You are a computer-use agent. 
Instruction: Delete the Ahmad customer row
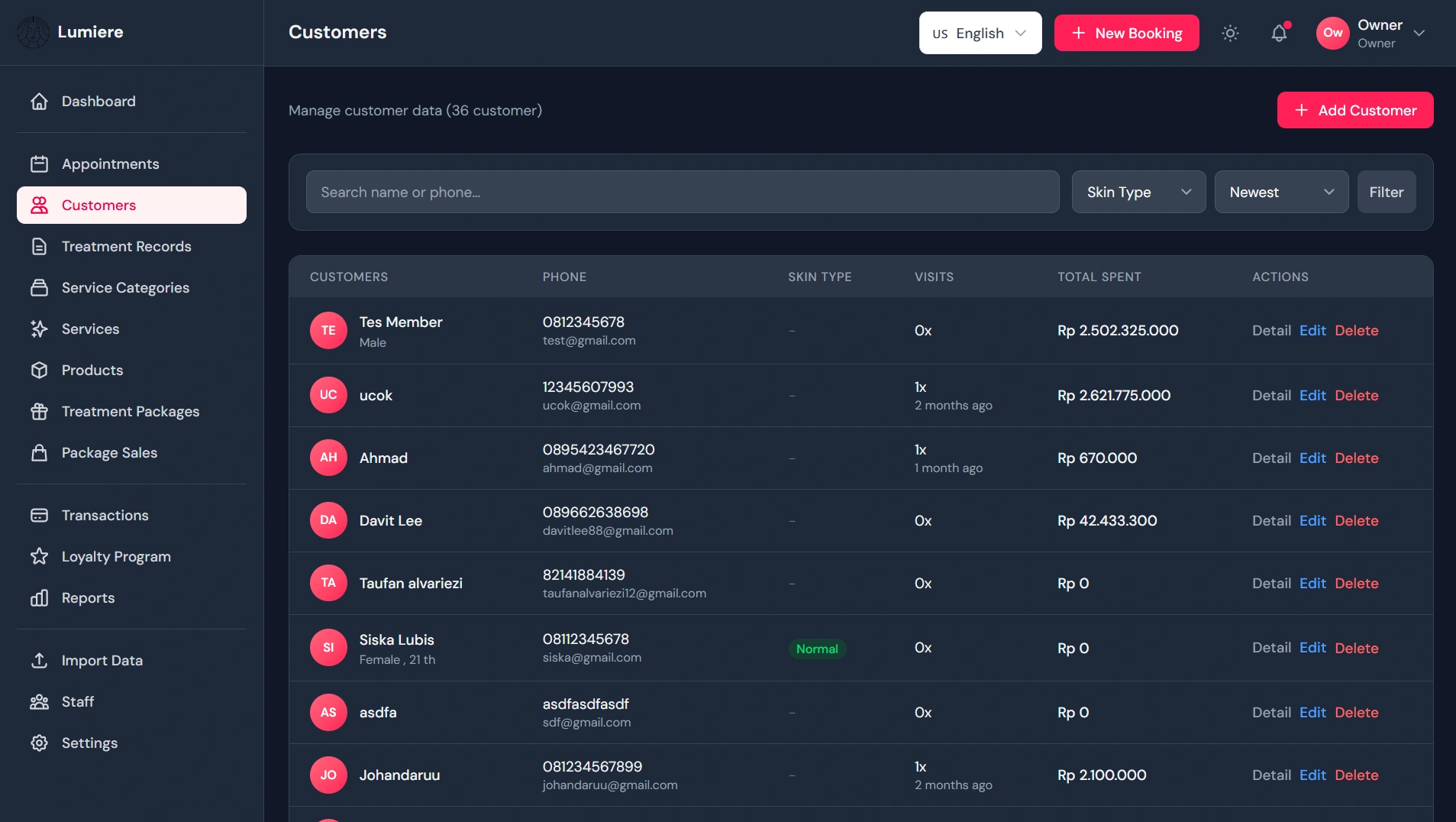[x=1357, y=458]
